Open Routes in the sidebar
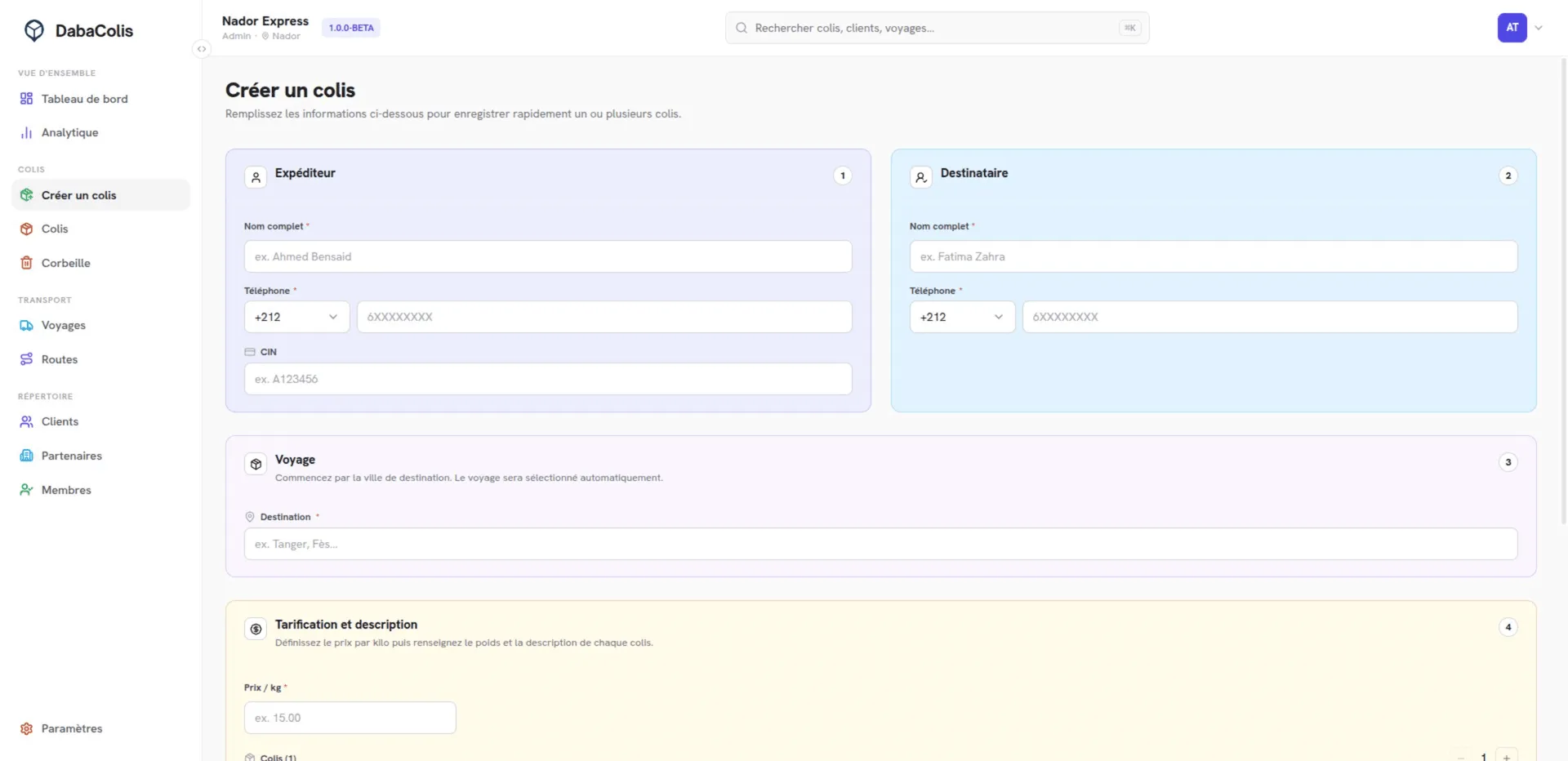The height and width of the screenshot is (761, 1568). pos(101,359)
